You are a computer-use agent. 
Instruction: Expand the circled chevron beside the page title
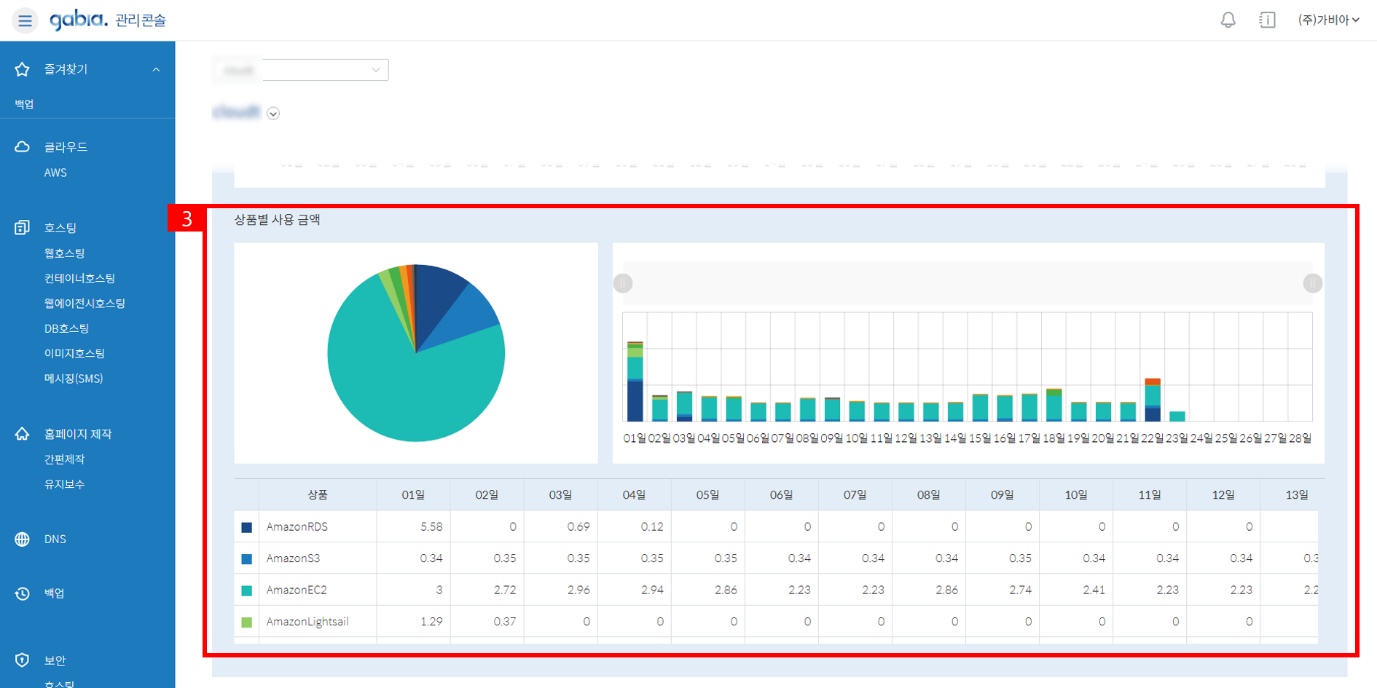[273, 114]
